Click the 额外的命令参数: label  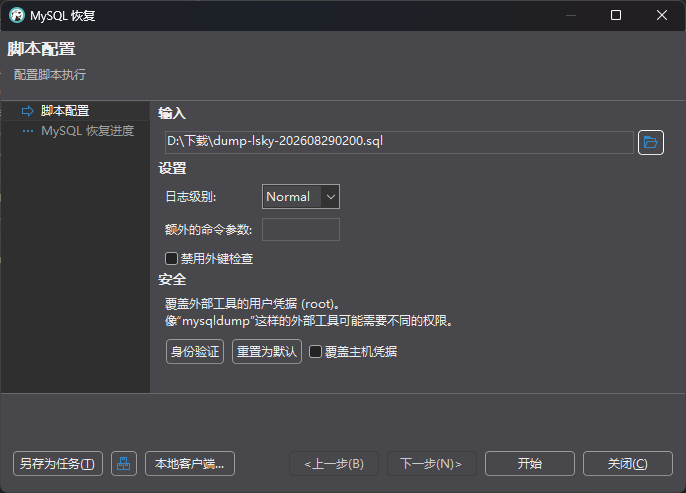(209, 230)
